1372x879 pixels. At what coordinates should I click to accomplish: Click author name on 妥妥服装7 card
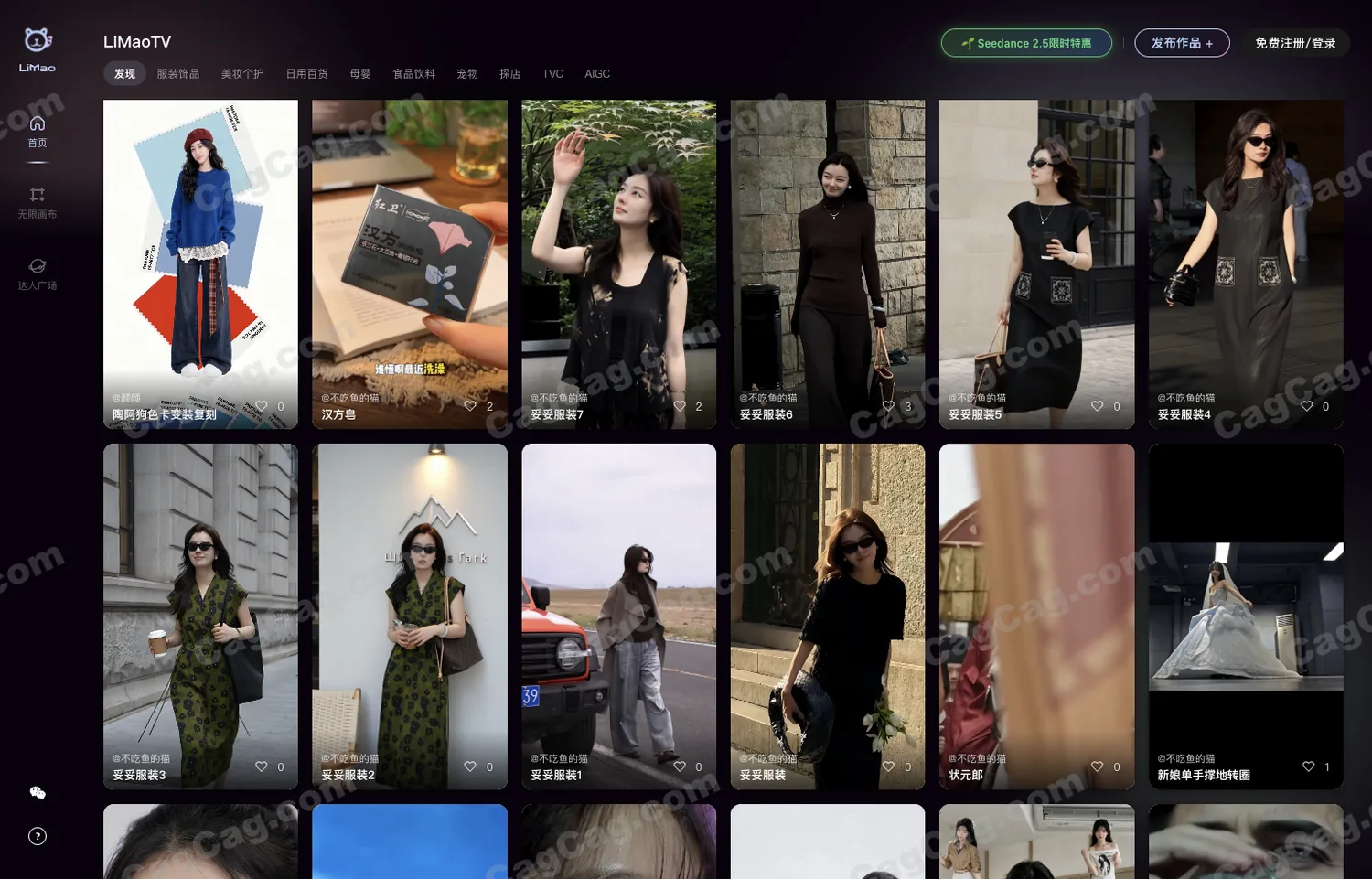pos(560,398)
